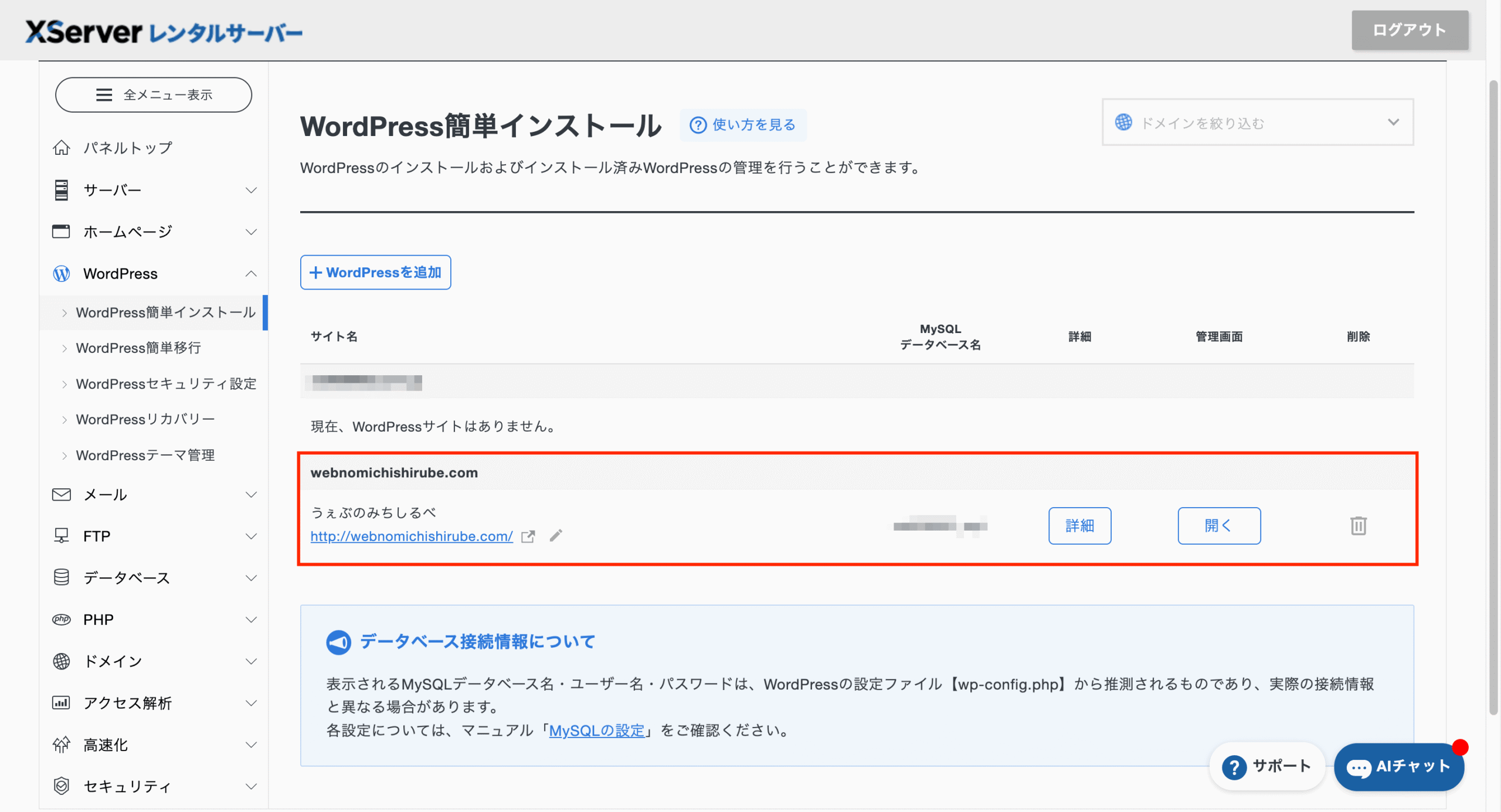The image size is (1501, 812).
Task: Open the http://webnomichishirube.com/ link
Action: click(412, 536)
